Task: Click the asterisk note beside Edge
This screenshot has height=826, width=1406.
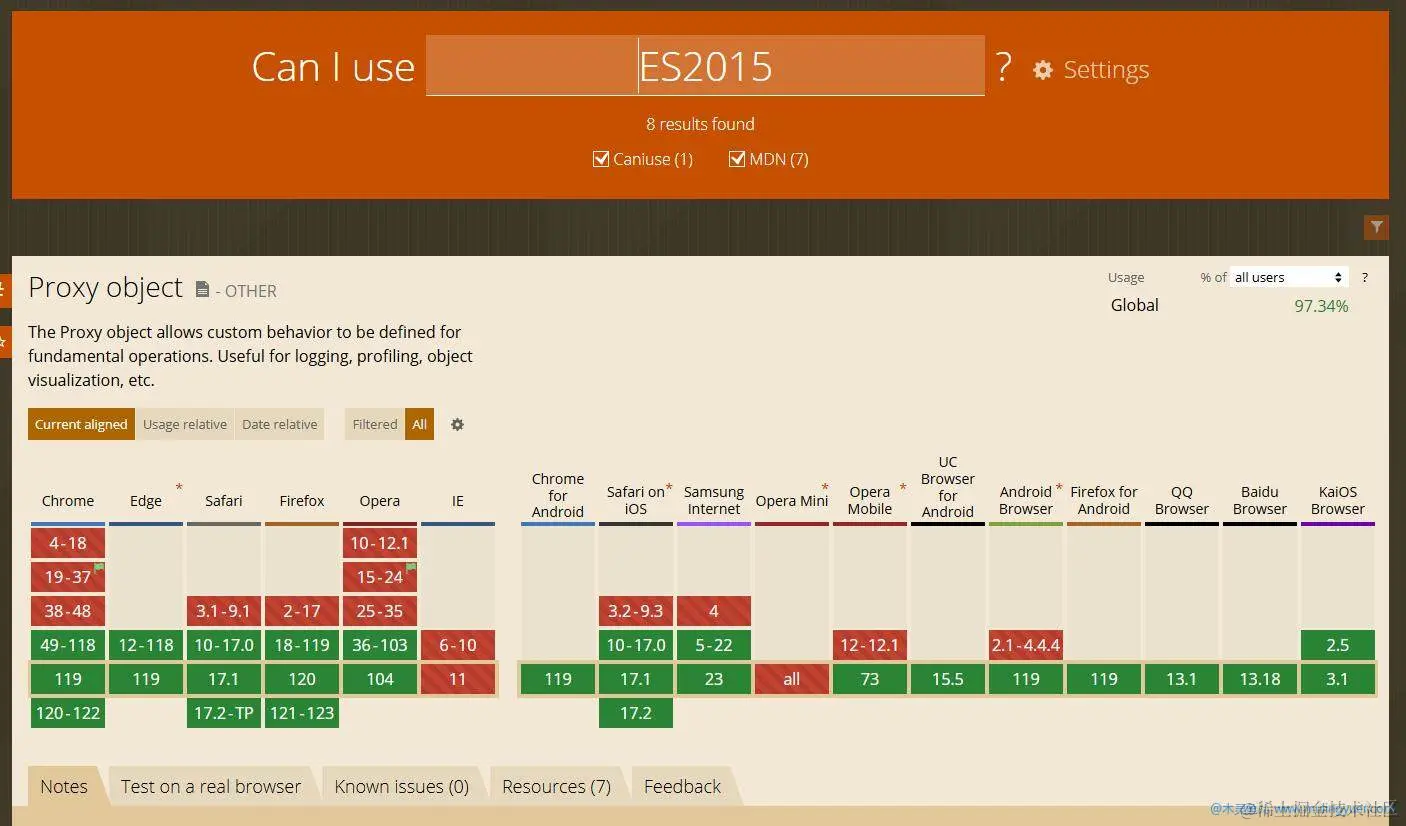Action: point(179,488)
